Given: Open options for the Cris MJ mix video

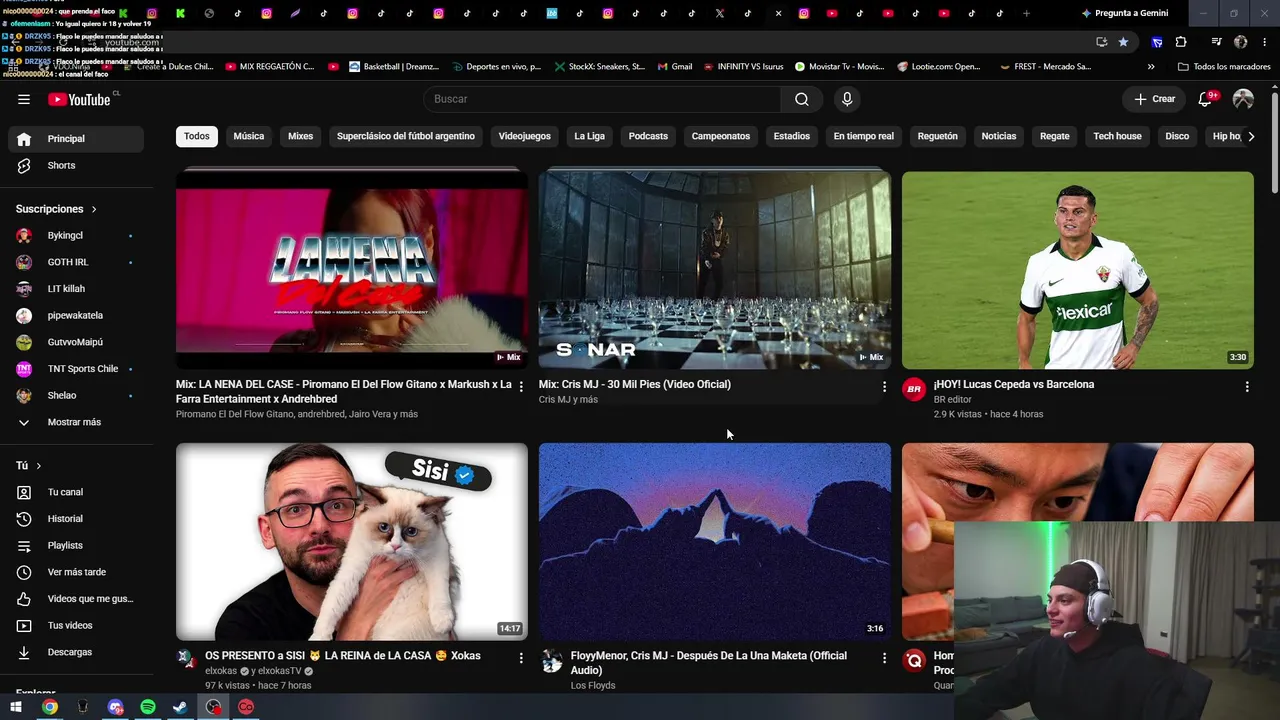Looking at the screenshot, I should (884, 386).
